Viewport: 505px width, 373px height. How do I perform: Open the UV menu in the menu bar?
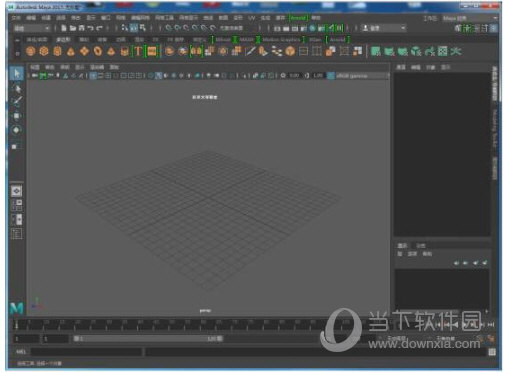click(251, 18)
